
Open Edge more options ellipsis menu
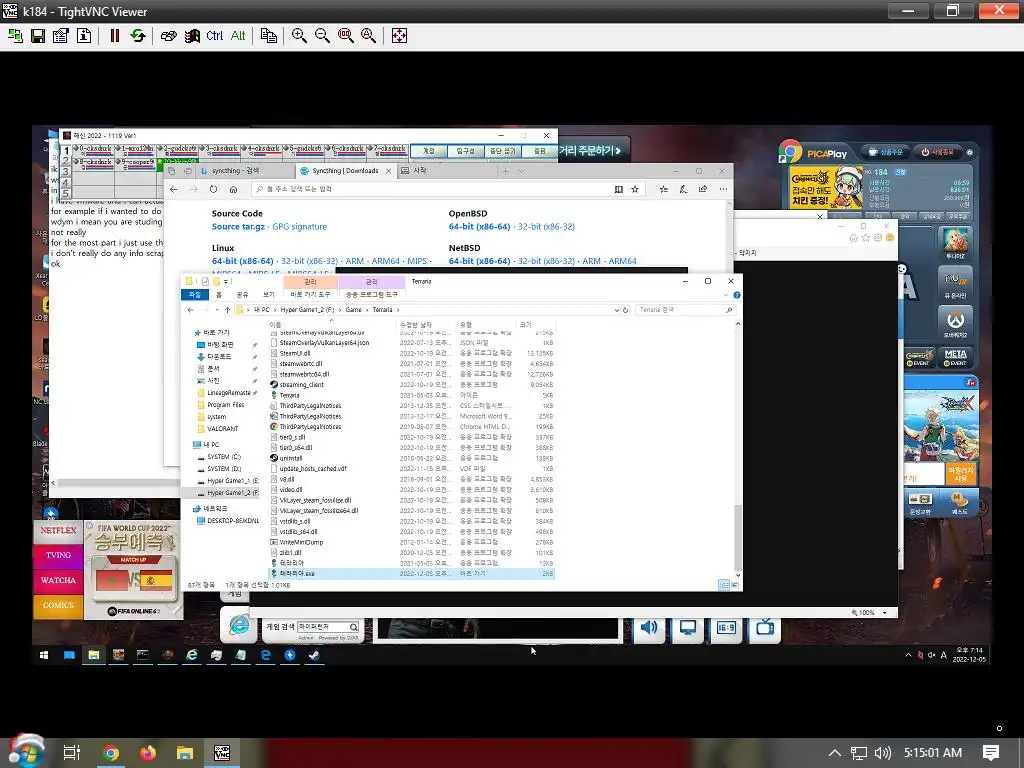[x=723, y=189]
